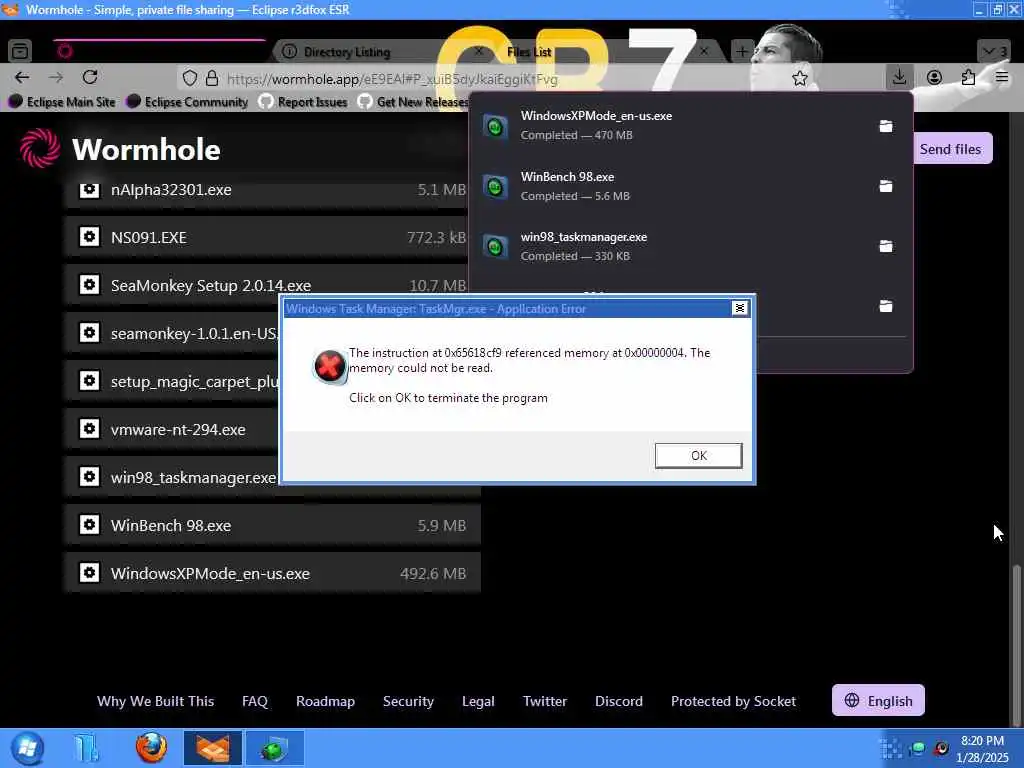Open the tracking protection shield icon
Screen dimensions: 1024x768
click(x=189, y=78)
